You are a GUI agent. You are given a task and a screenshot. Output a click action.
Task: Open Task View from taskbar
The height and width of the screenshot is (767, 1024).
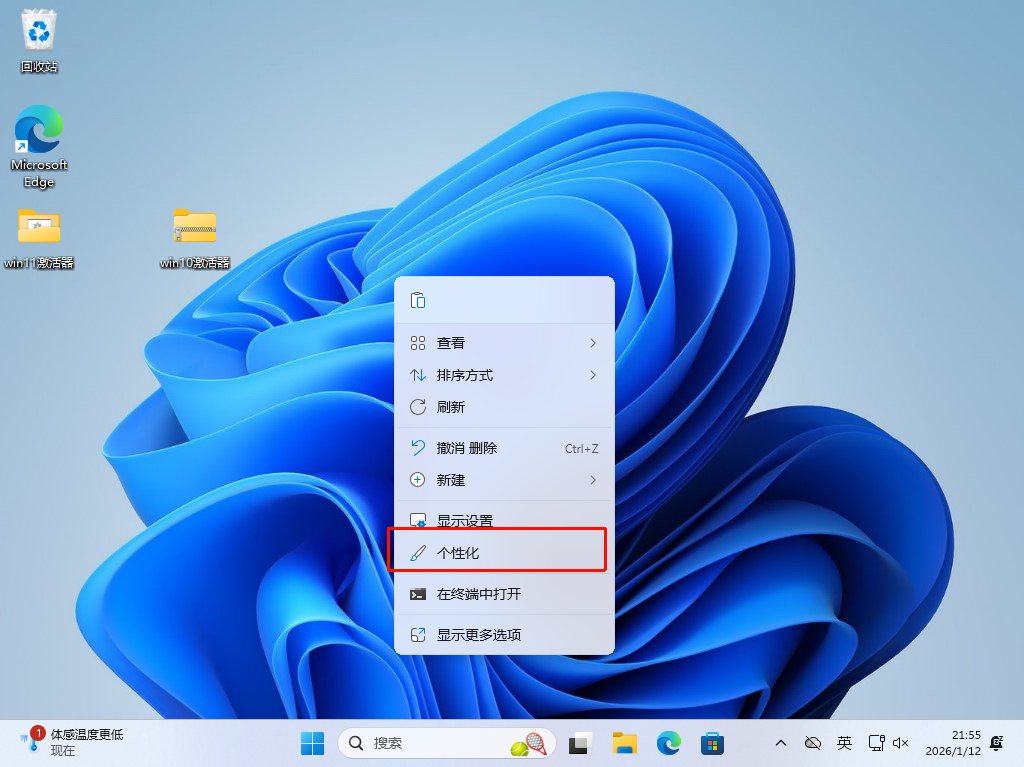pos(580,743)
